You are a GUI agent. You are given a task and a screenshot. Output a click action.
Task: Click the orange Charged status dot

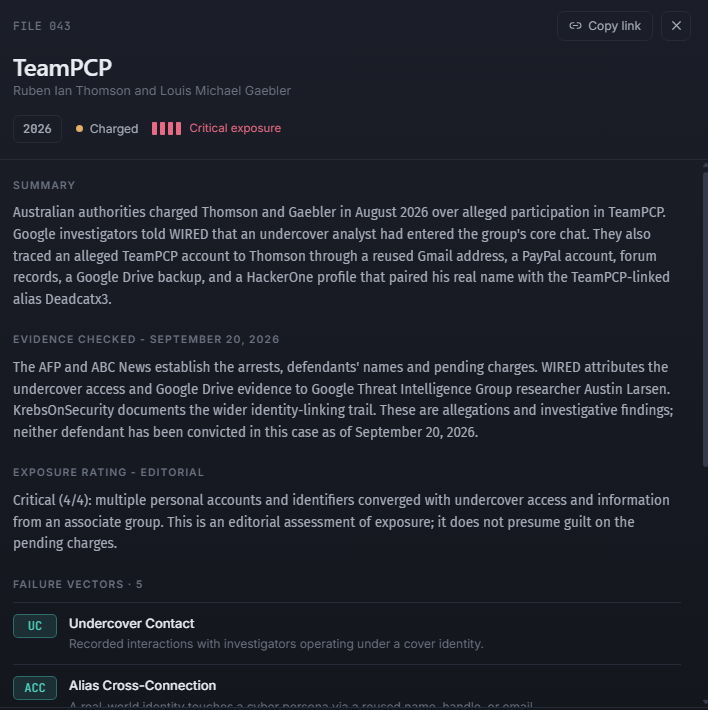pos(79,129)
